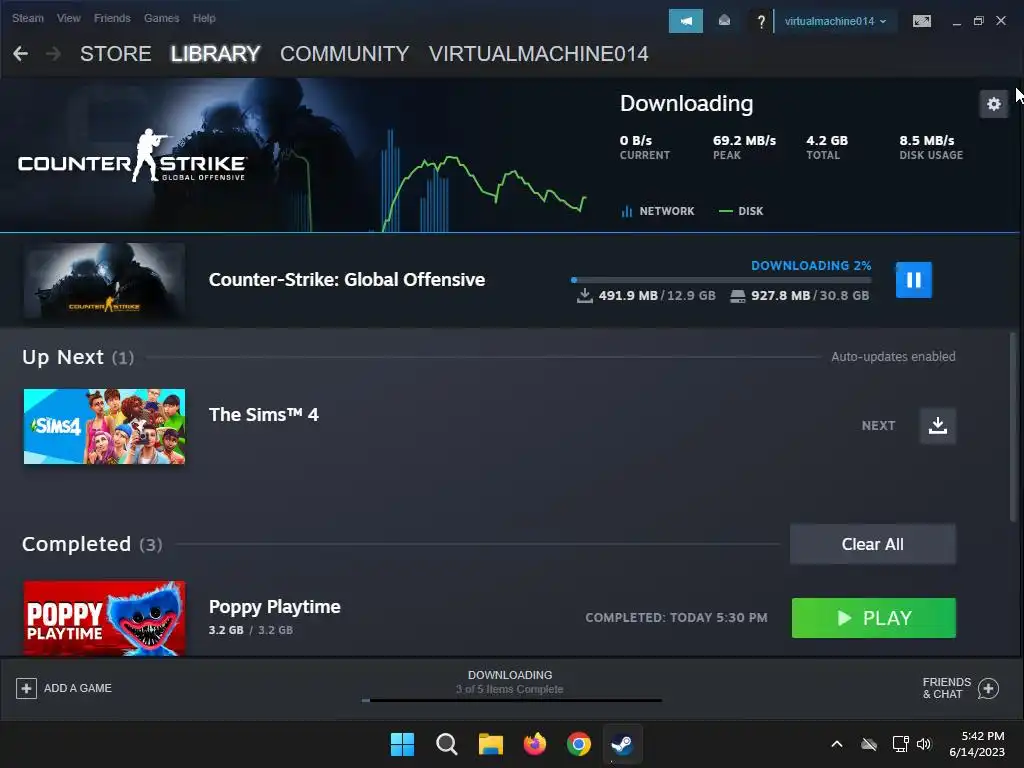Click 3 of 5 Items Complete status
The height and width of the screenshot is (768, 1024).
[x=509, y=690]
